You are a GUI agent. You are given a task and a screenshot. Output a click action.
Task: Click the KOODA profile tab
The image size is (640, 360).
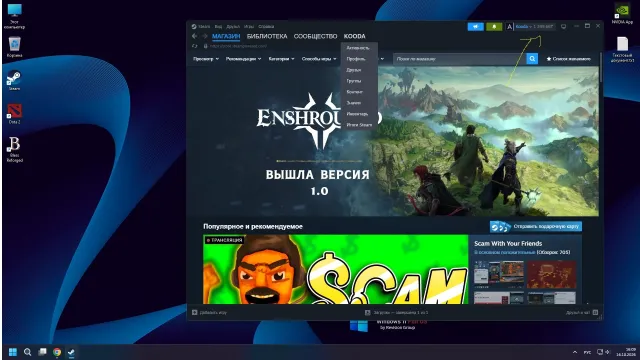[x=355, y=36]
